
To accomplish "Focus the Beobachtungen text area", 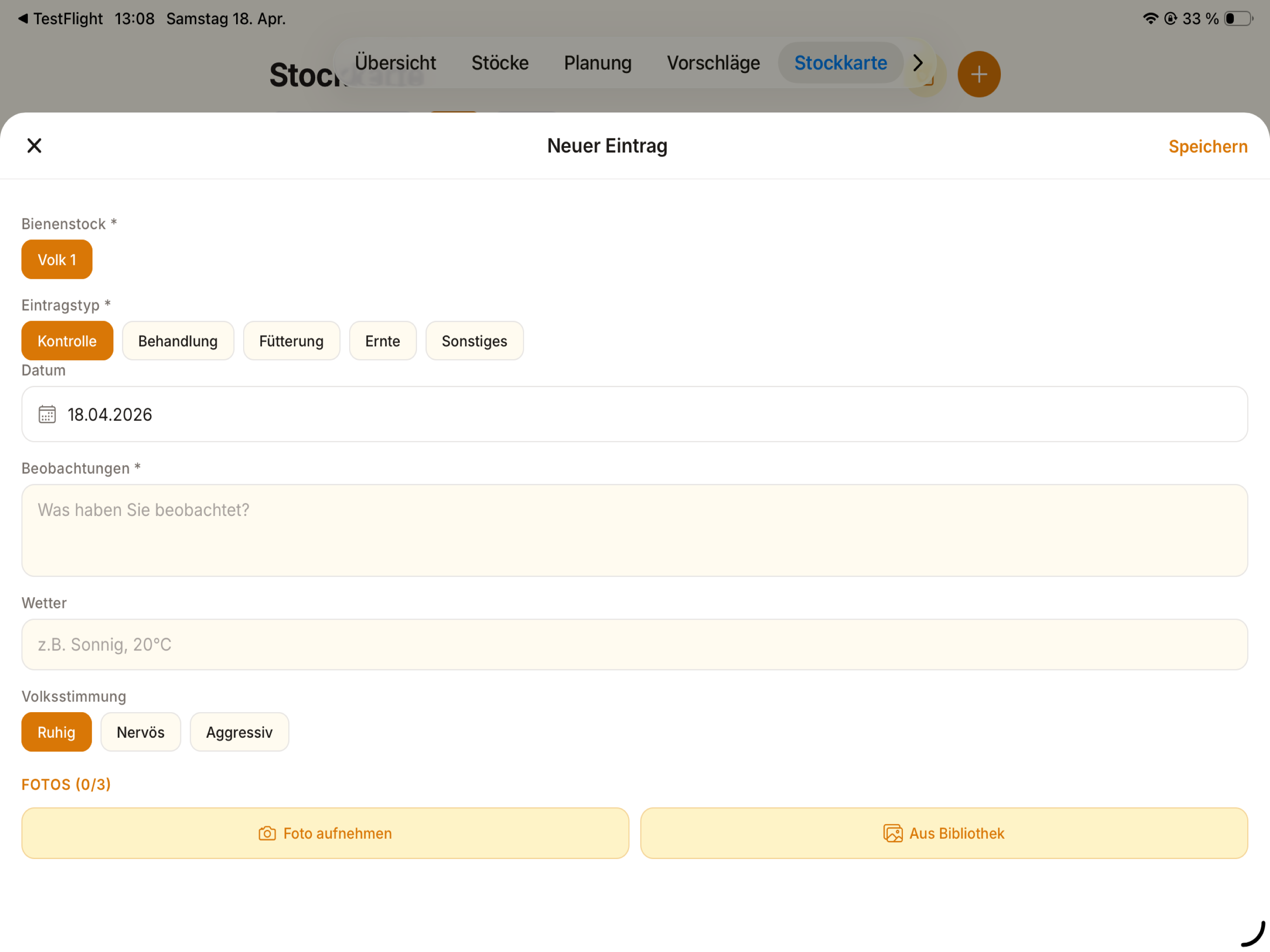I will click(635, 530).
